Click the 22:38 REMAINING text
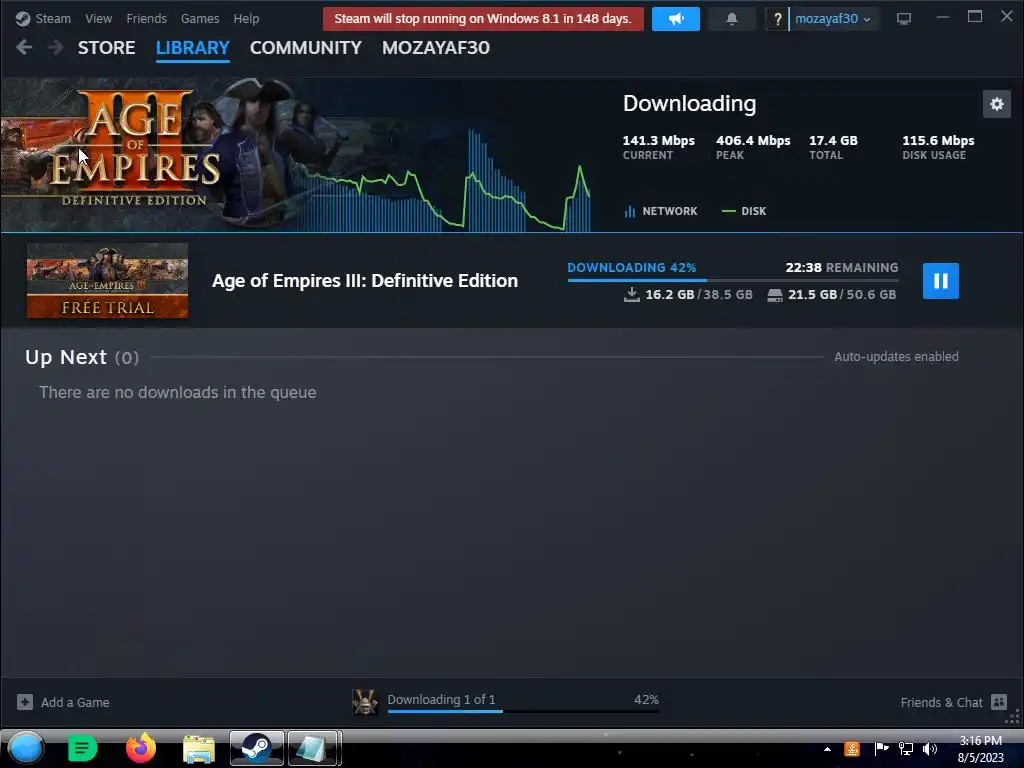Viewport: 1024px width, 768px height. 842,267
